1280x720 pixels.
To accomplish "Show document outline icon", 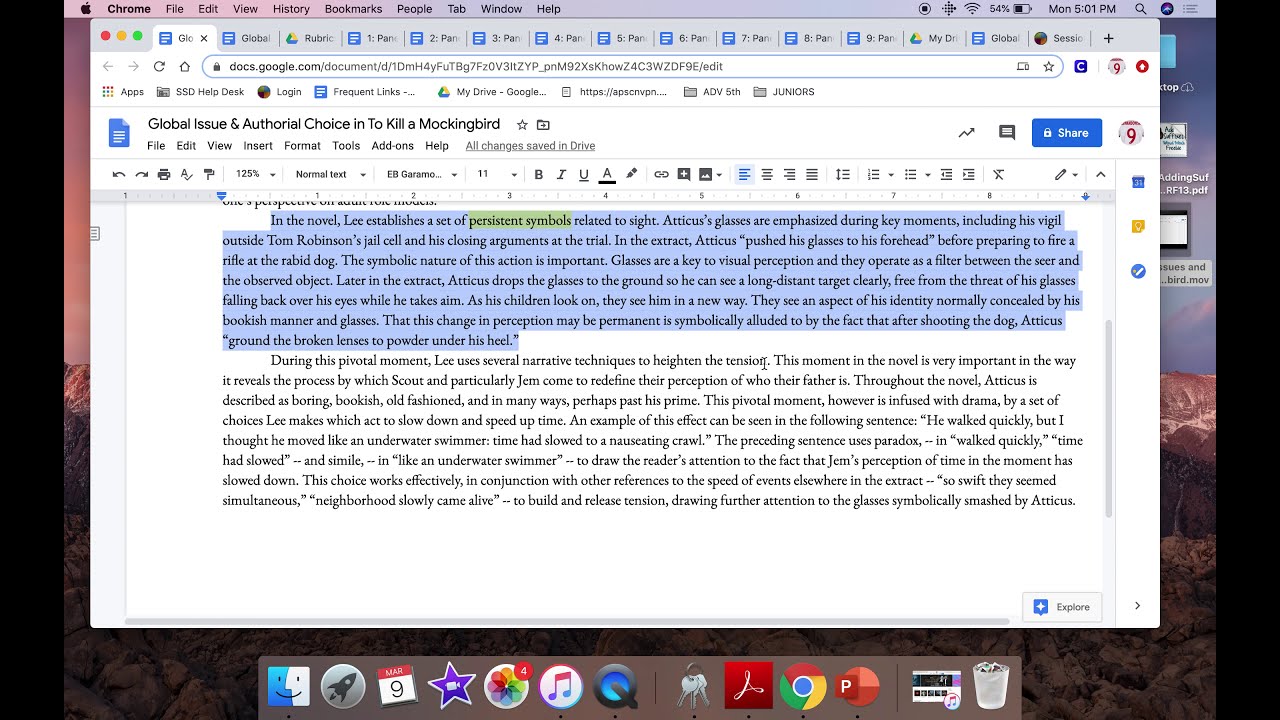I will pyautogui.click(x=95, y=234).
